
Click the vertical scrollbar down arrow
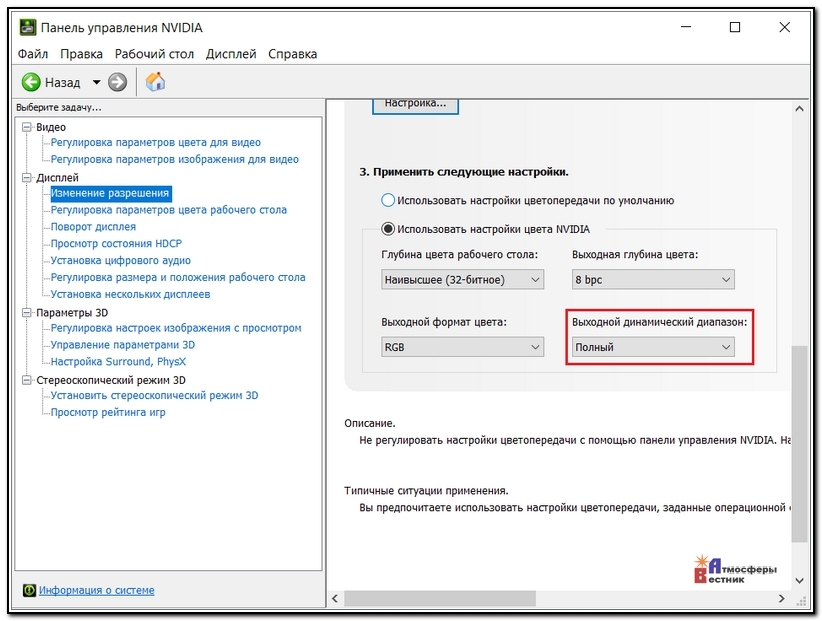tap(799, 580)
